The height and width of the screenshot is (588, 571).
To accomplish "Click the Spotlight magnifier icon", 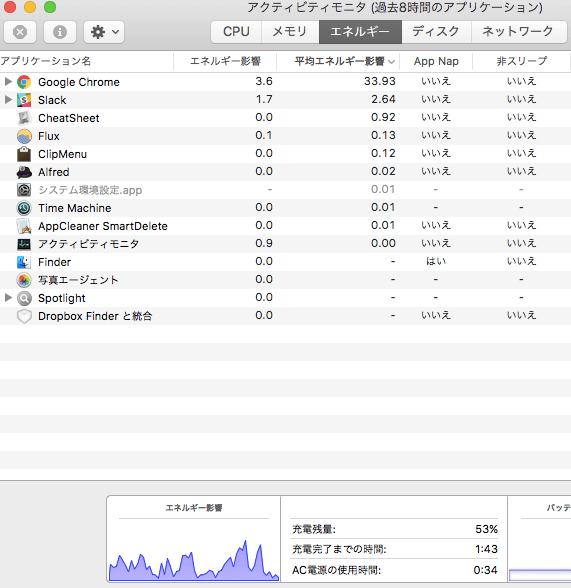I will click(x=24, y=298).
